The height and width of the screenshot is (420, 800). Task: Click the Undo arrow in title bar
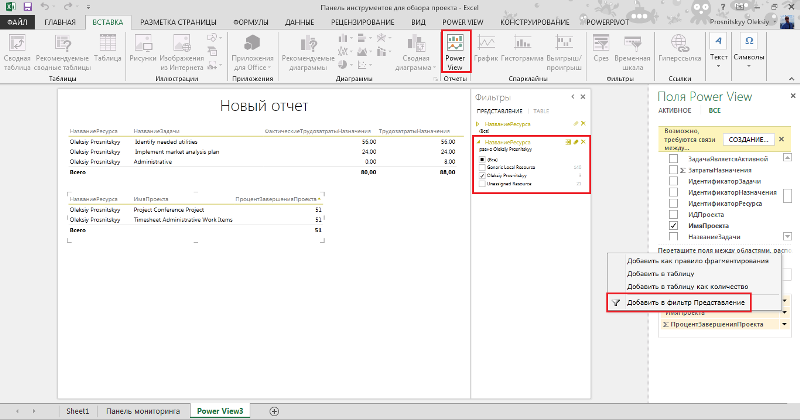pos(45,7)
